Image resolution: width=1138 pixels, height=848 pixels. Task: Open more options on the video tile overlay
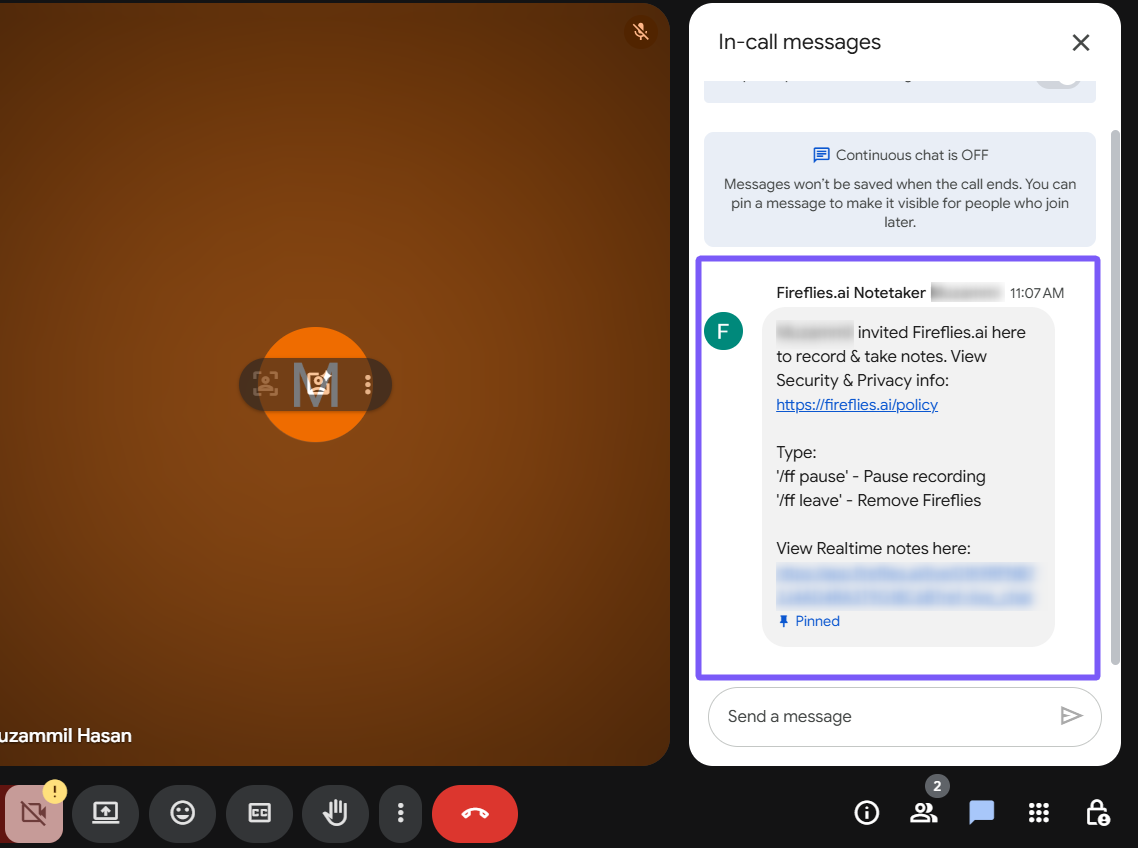(368, 384)
